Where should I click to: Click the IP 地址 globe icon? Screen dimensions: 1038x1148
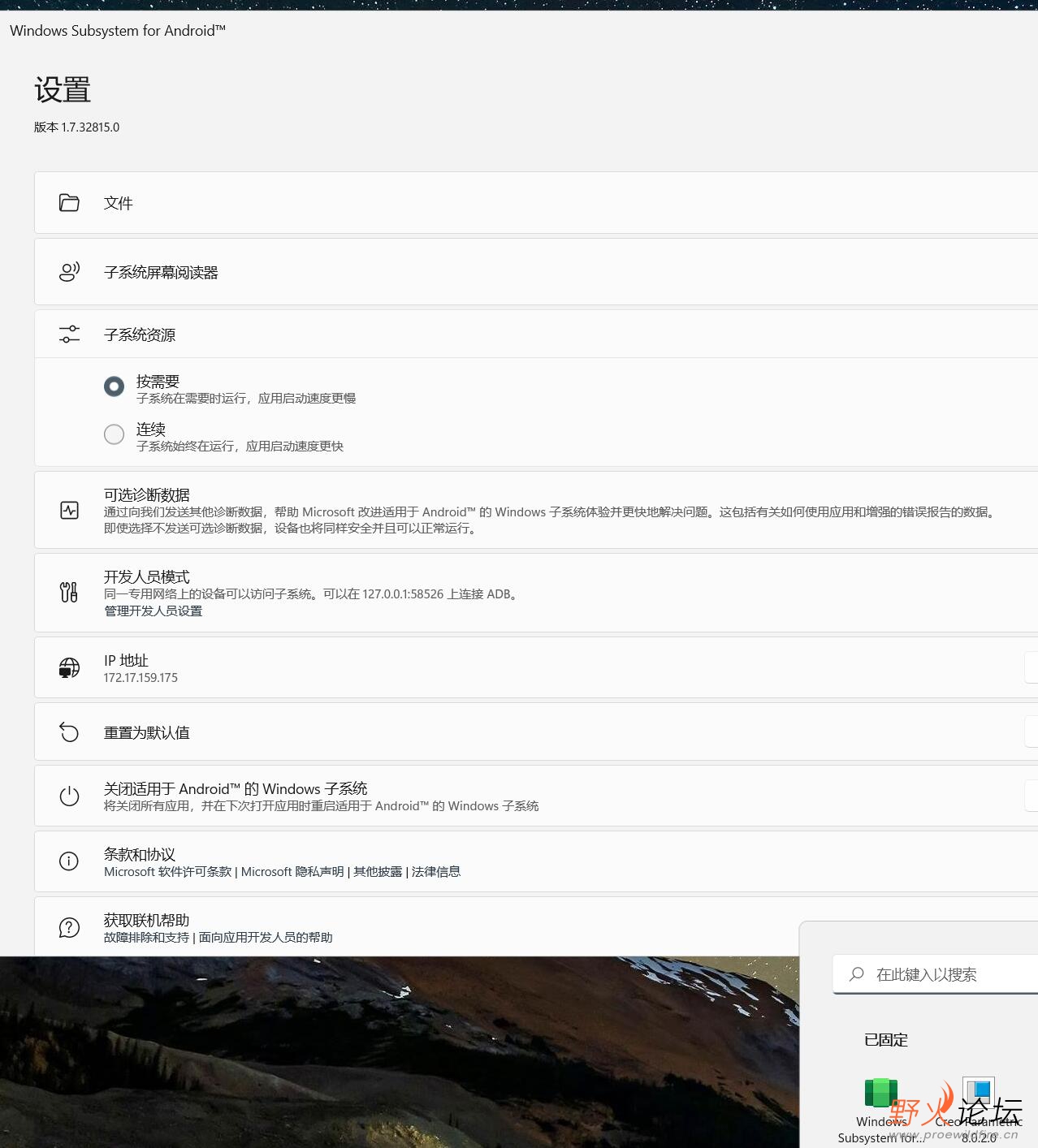click(x=69, y=667)
